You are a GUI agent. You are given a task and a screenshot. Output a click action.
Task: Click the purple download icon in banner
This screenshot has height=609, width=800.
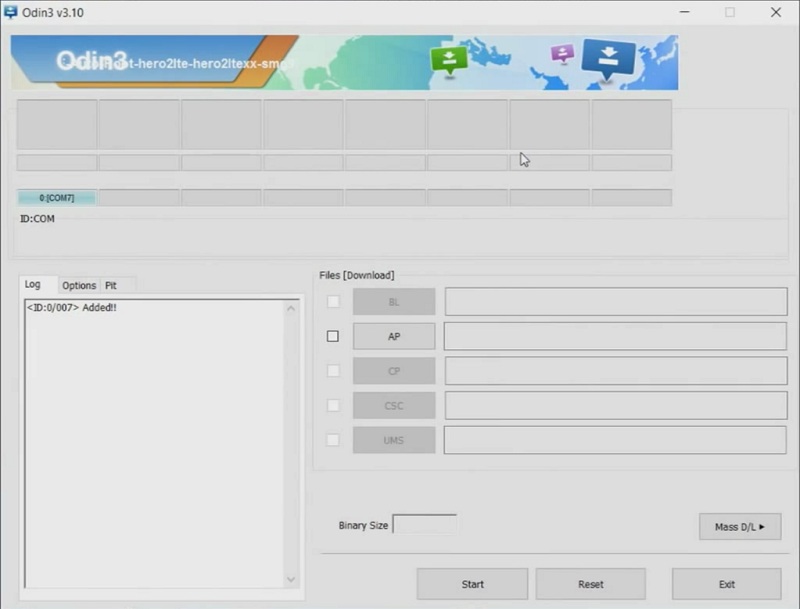(562, 53)
